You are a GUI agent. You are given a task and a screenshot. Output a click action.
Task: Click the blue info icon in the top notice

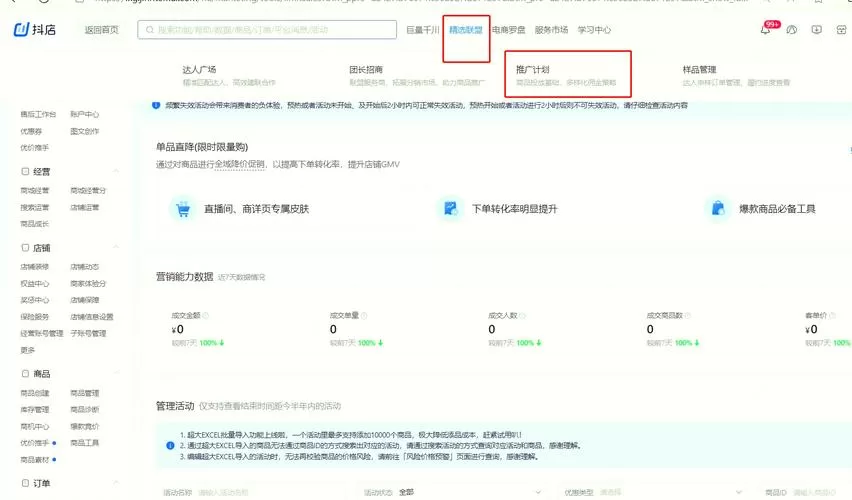(x=156, y=105)
